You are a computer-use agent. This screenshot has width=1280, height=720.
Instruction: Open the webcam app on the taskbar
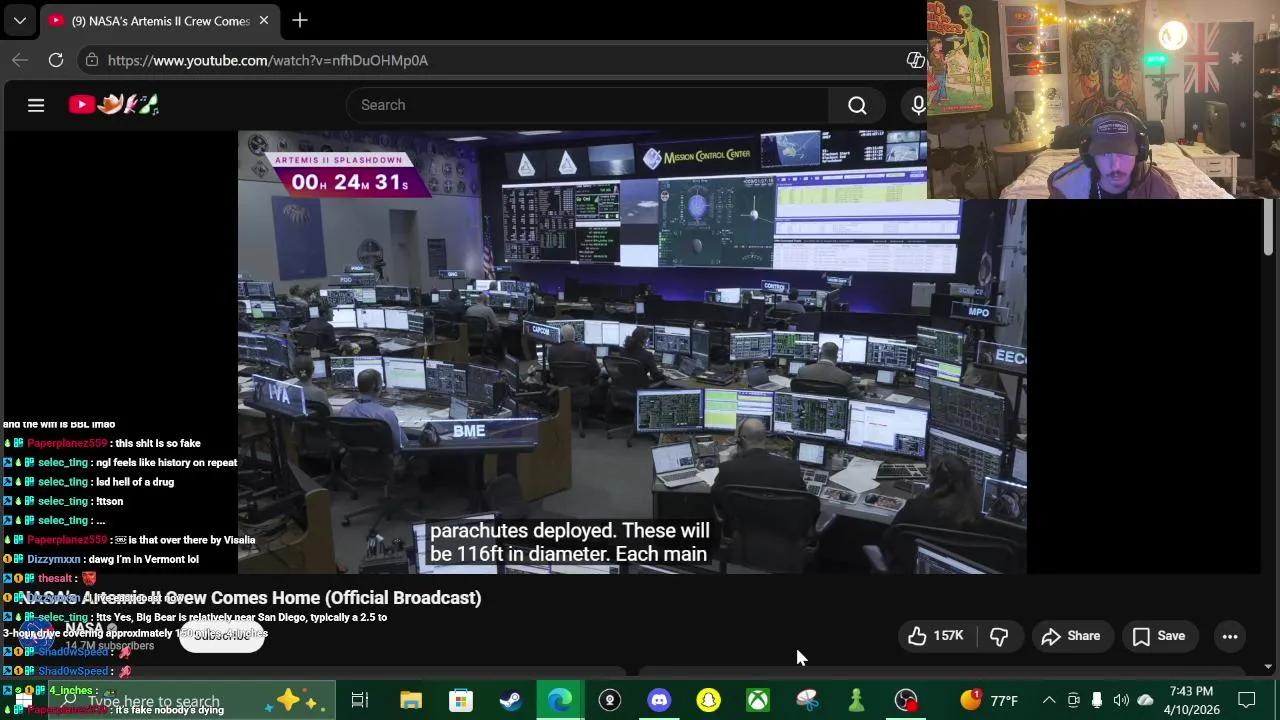609,700
